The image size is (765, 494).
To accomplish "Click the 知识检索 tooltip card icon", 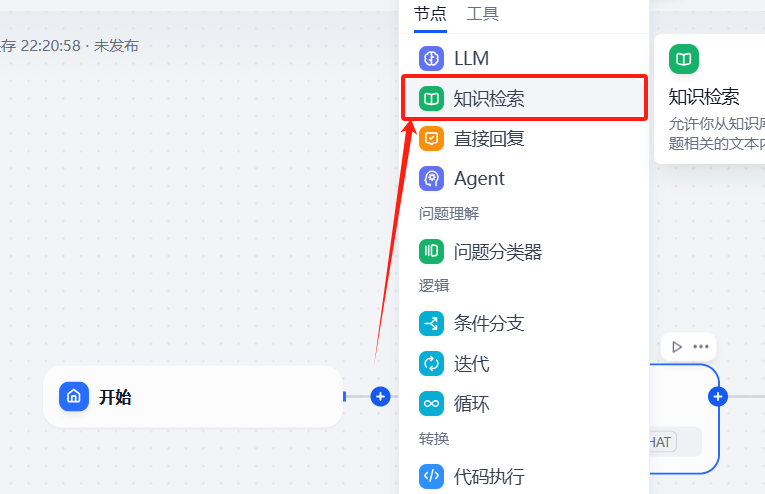I will click(684, 59).
